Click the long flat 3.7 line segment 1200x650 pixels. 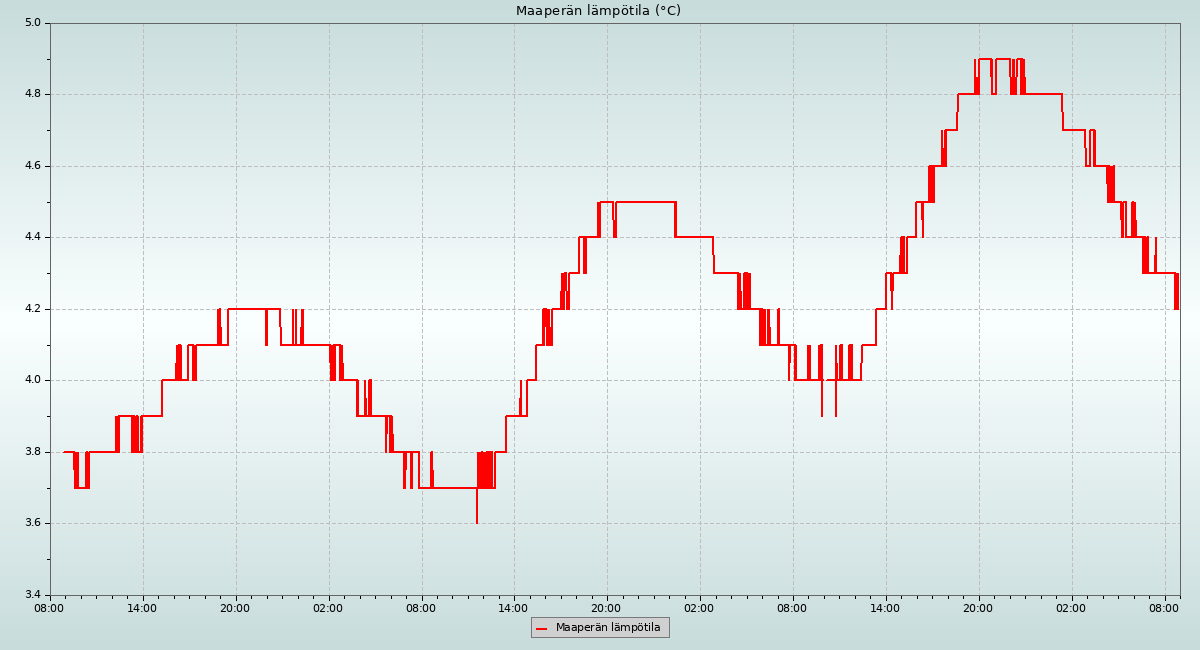(x=448, y=488)
